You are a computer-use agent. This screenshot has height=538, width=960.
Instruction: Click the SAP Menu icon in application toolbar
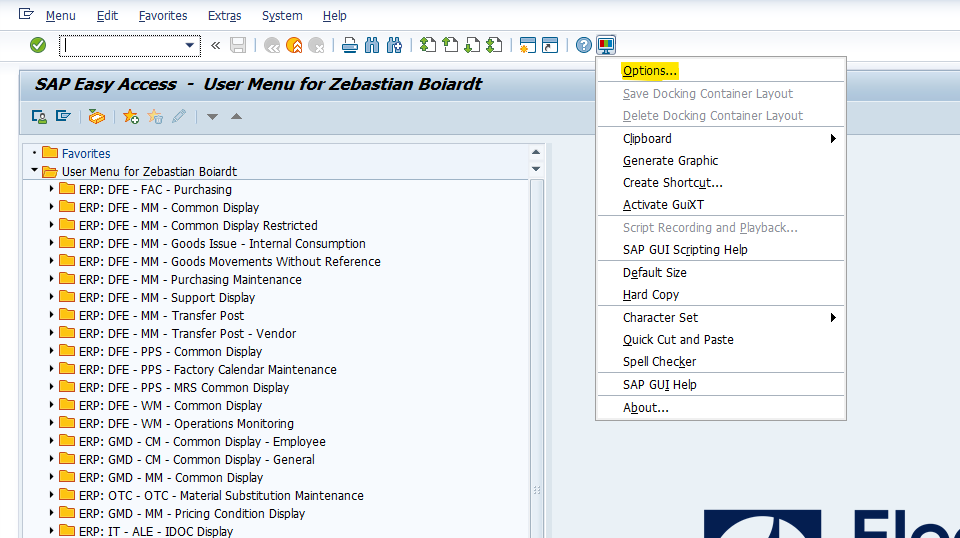(x=63, y=116)
